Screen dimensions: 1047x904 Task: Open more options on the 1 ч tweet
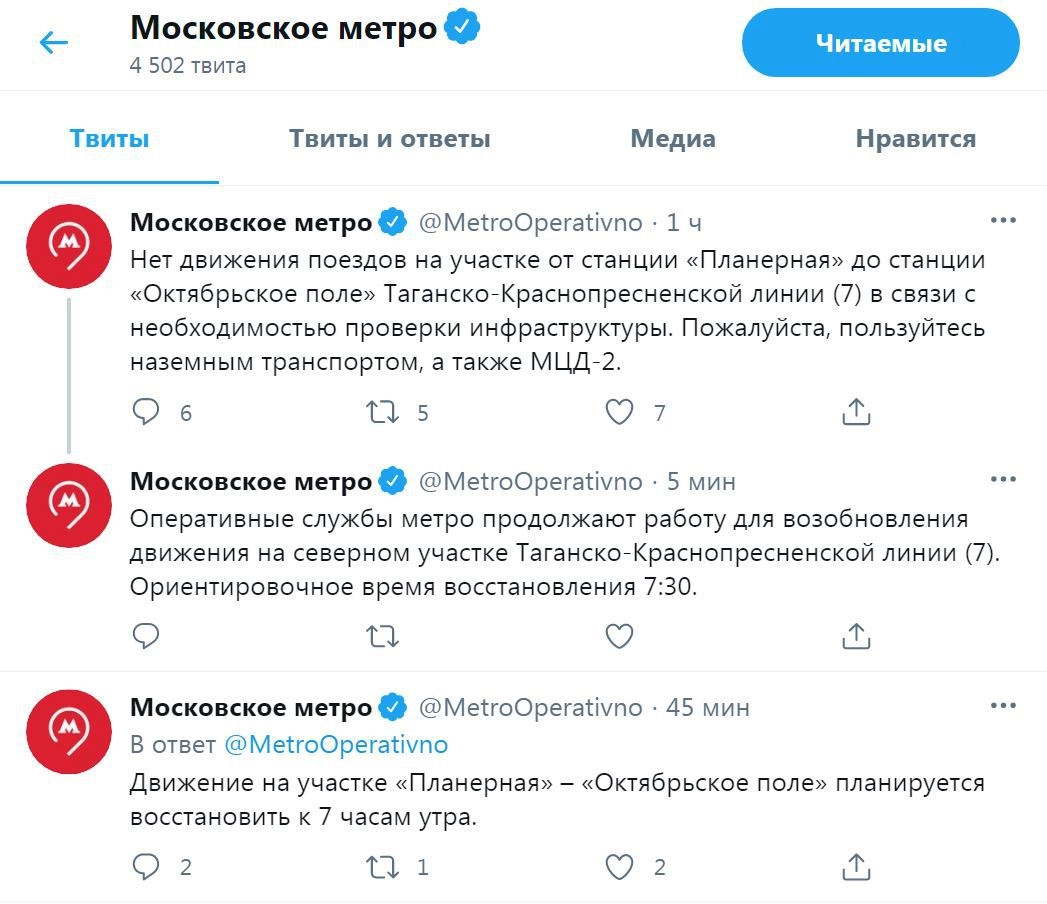pyautogui.click(x=1002, y=221)
